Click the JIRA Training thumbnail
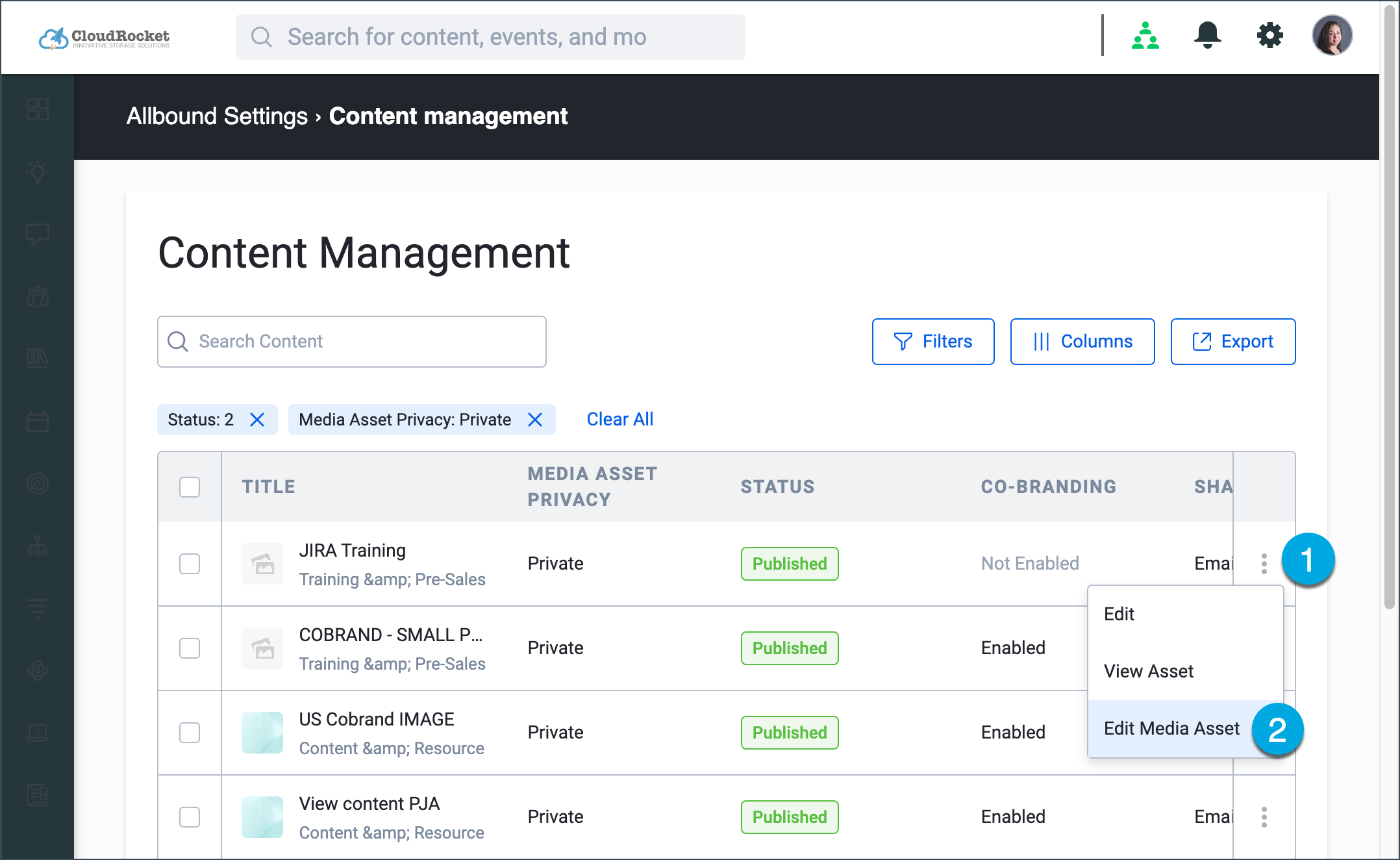 click(x=262, y=564)
